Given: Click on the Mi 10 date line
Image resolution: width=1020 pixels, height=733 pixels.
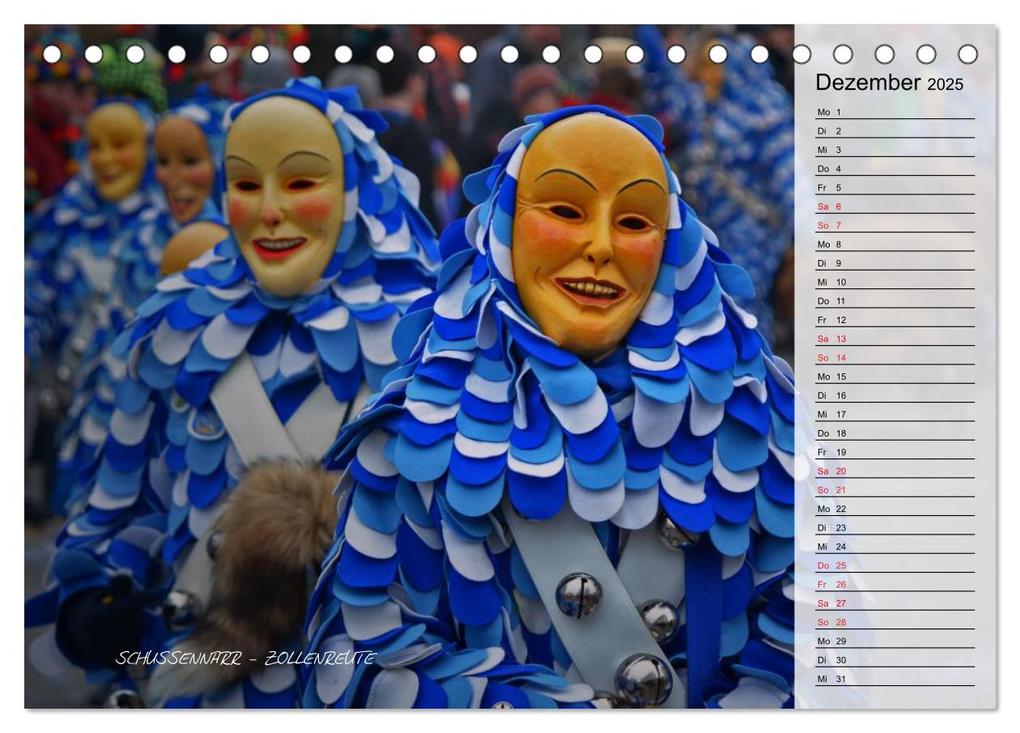Looking at the screenshot, I should pyautogui.click(x=893, y=282).
